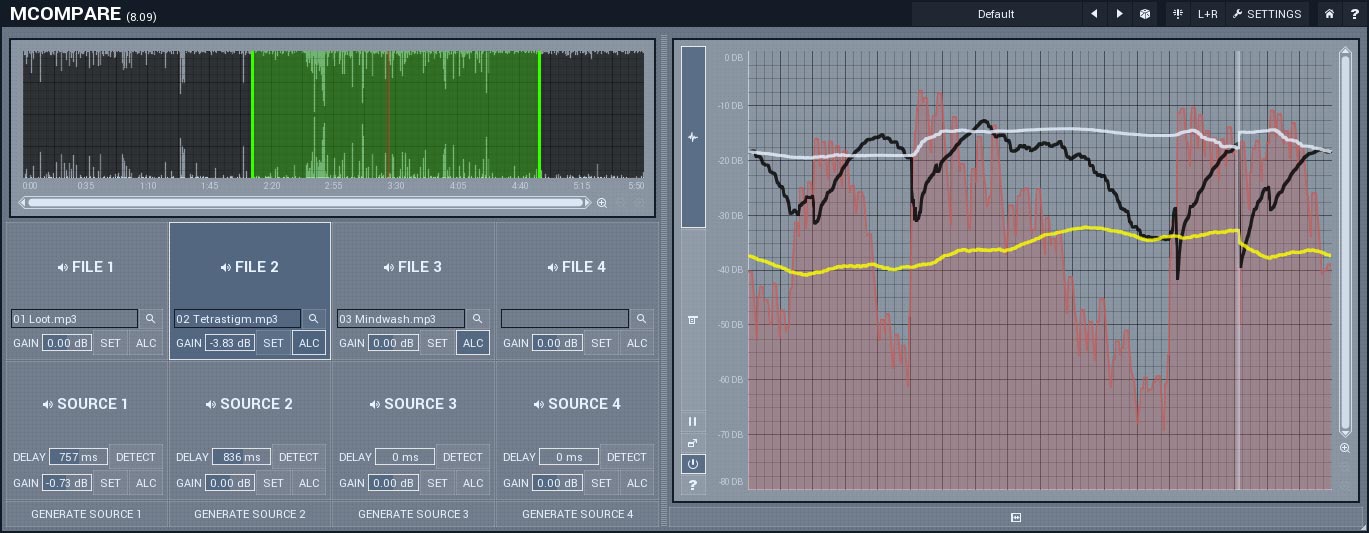
Task: Open the A/B comparison icon next to L+R
Action: tap(1178, 14)
